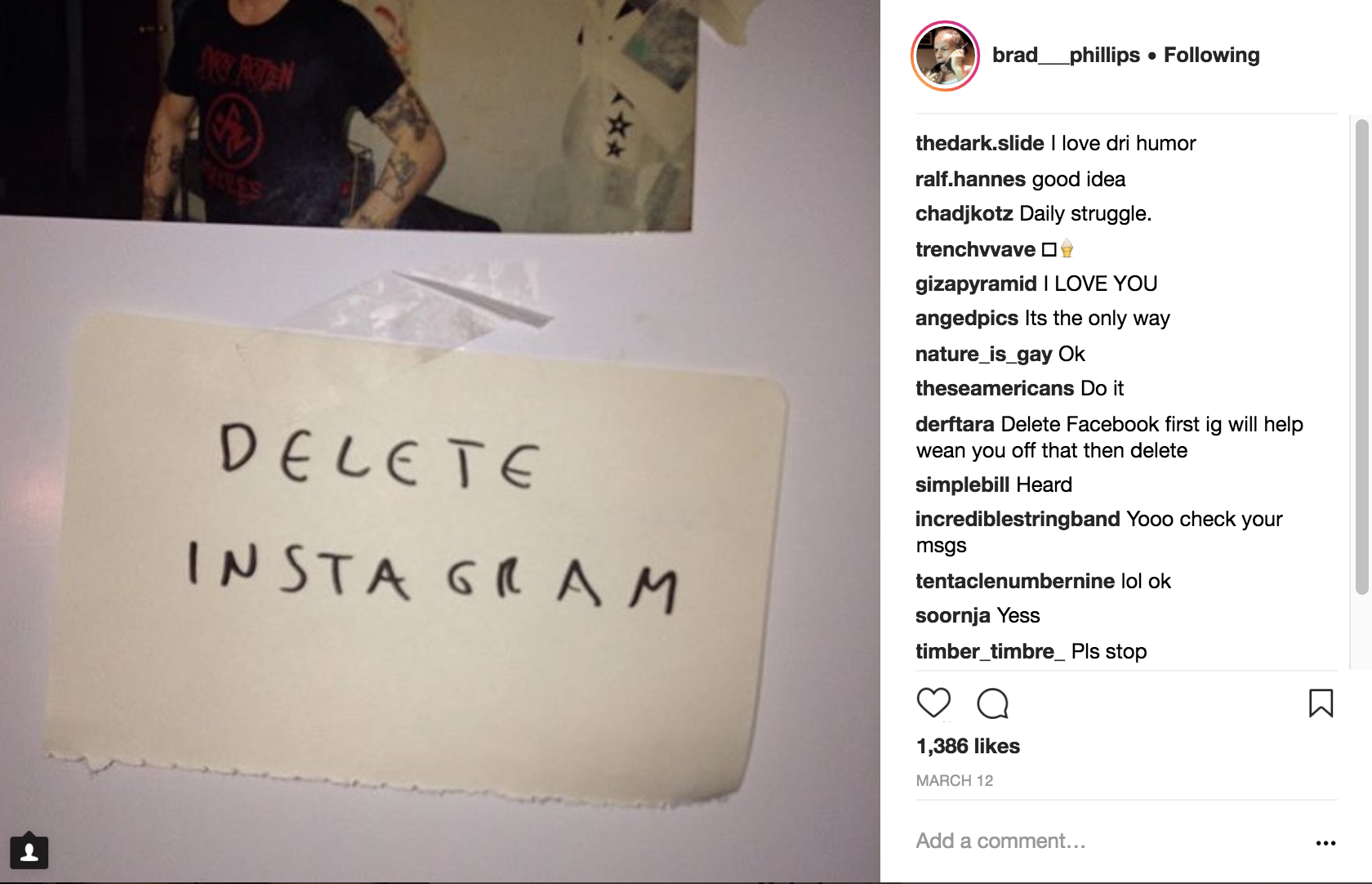Screen dimensions: 1372x884
Task: Visit tentaclenumbernine's profile
Action: pyautogui.click(x=1015, y=581)
